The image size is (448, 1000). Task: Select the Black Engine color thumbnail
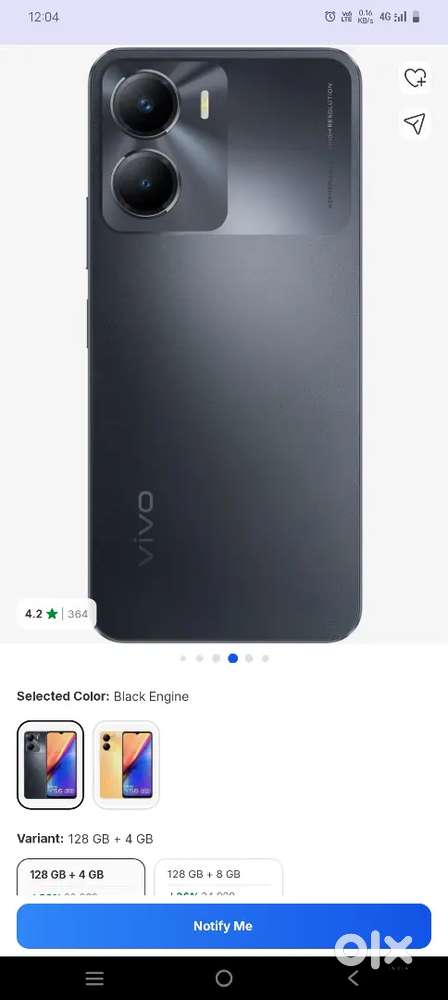click(50, 765)
